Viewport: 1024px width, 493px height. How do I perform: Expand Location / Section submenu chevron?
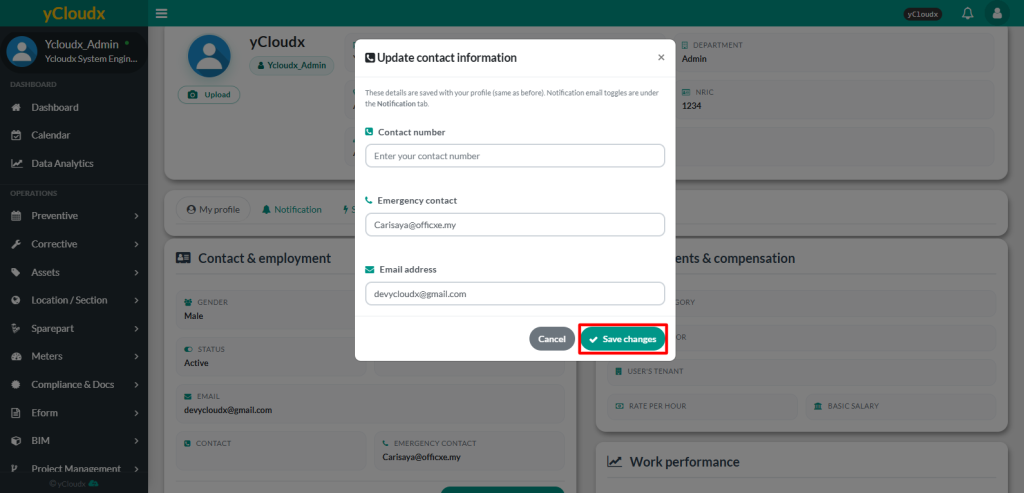136,300
